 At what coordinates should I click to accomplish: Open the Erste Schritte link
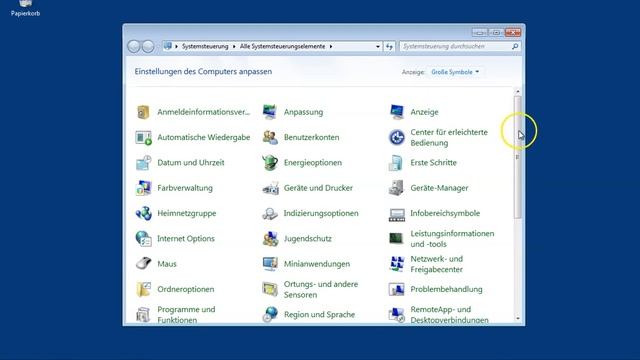(433, 162)
